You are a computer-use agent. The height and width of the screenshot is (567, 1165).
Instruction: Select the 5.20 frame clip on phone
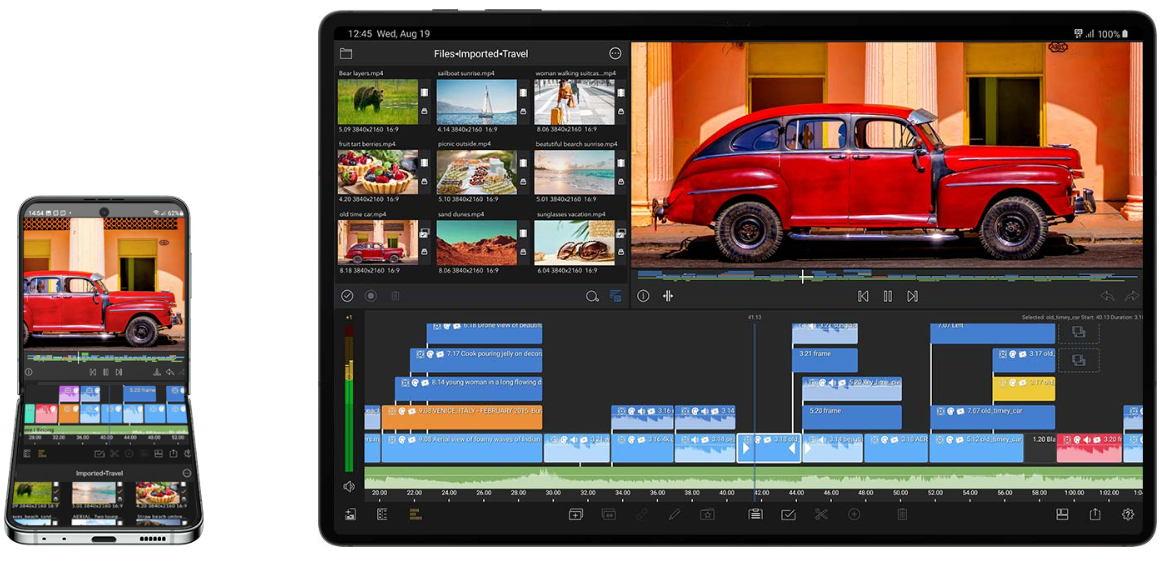[x=140, y=393]
